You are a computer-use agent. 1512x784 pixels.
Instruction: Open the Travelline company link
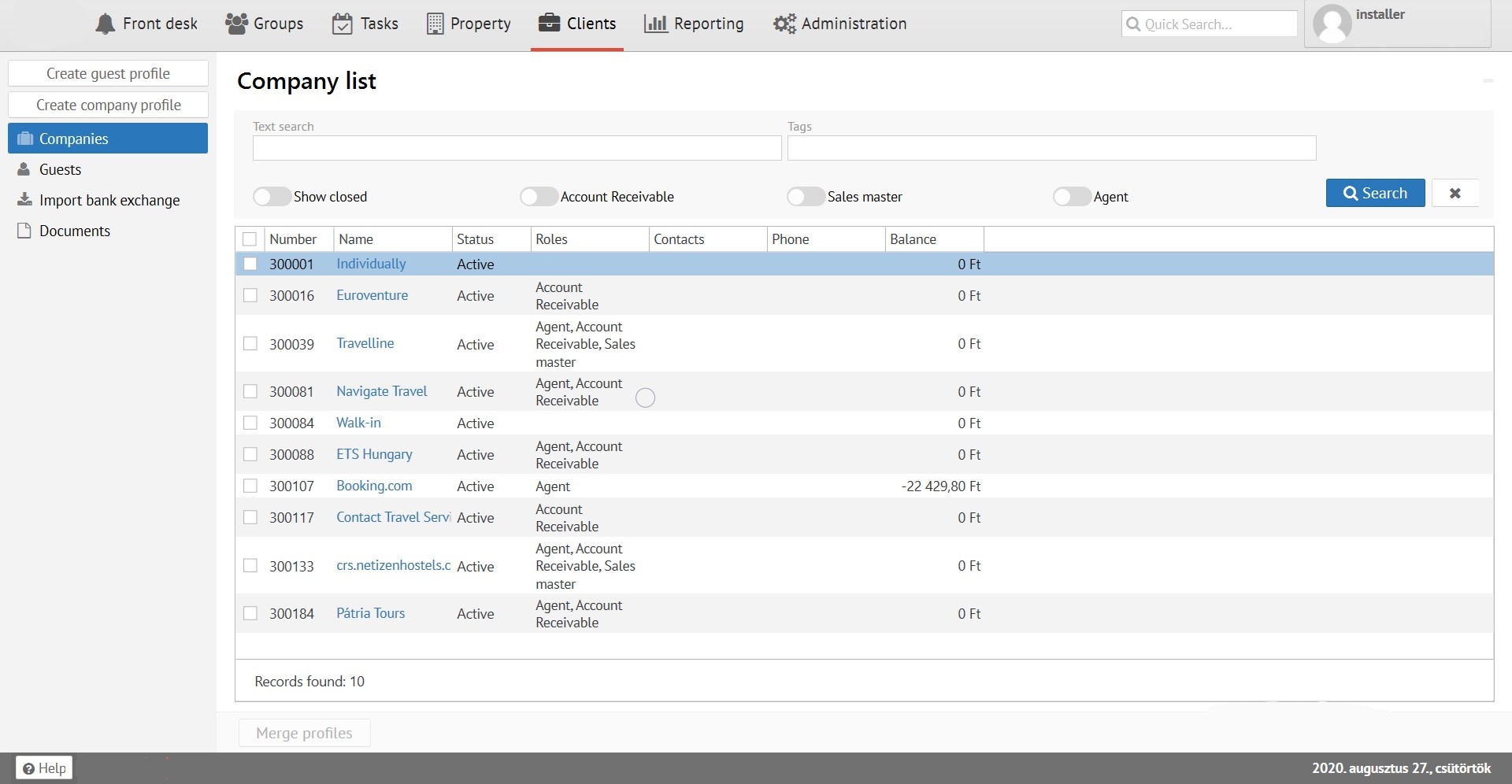(x=365, y=343)
